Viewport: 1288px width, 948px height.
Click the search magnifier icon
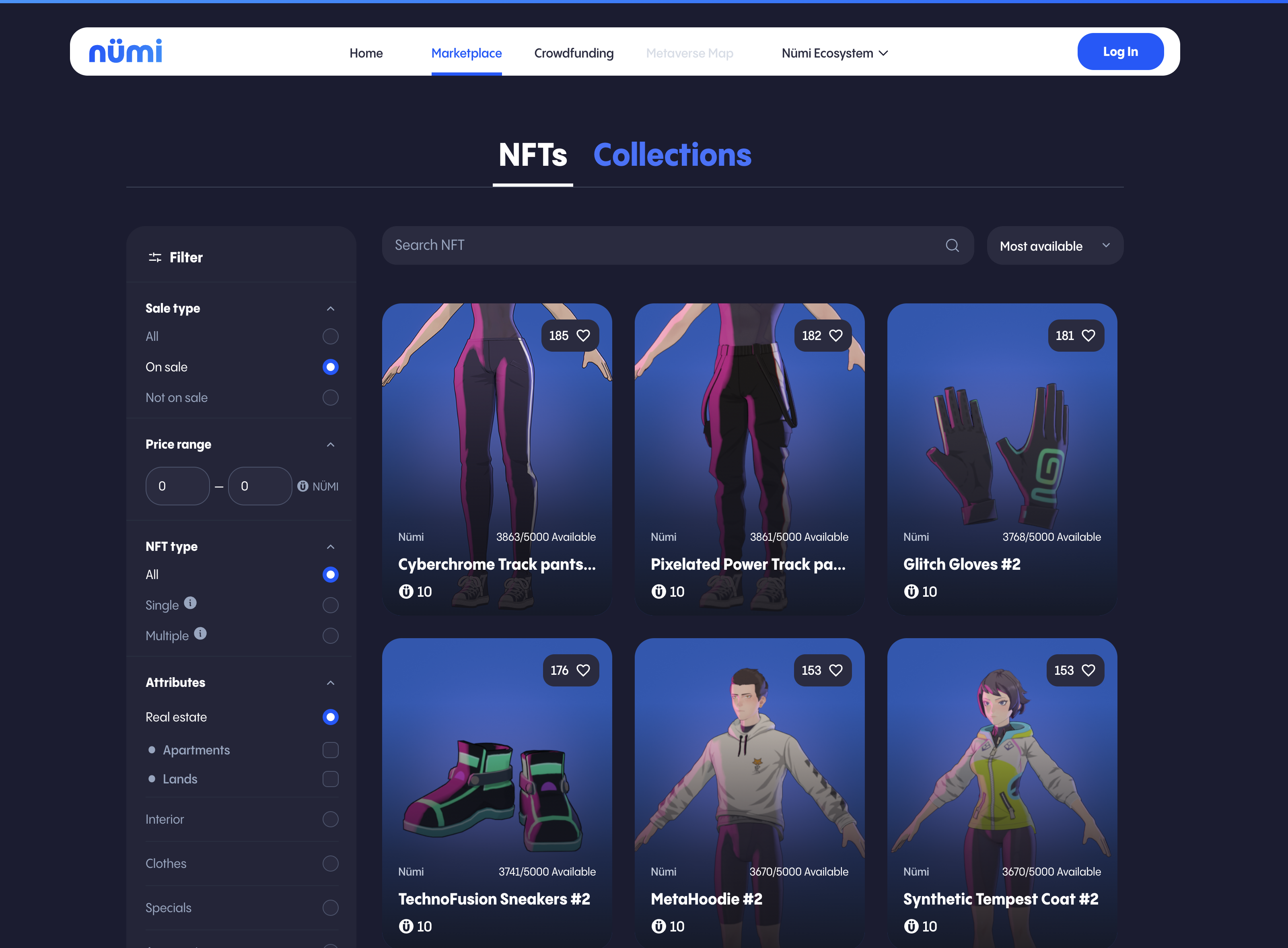(952, 245)
